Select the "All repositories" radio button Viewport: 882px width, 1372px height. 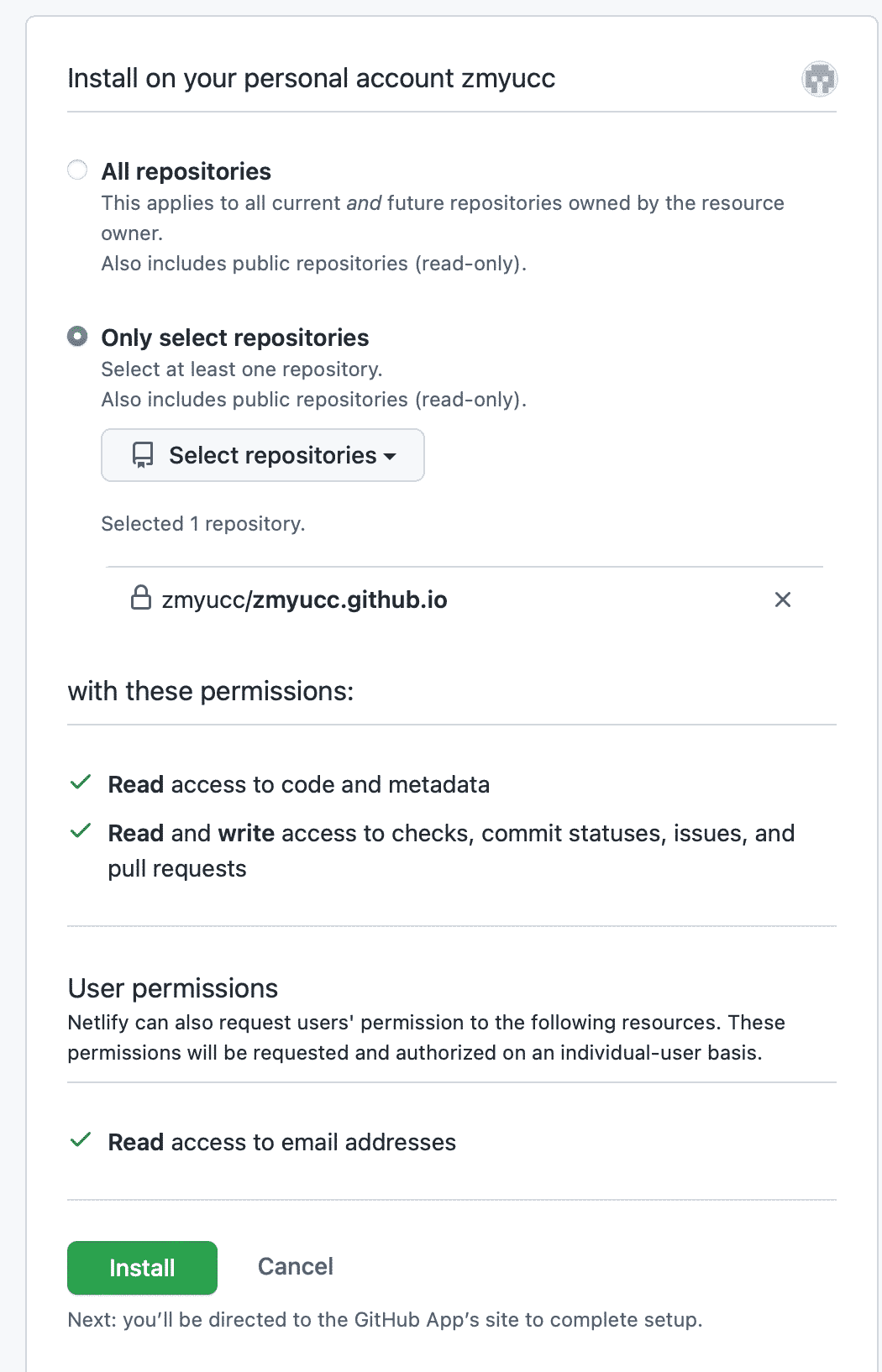[77, 170]
